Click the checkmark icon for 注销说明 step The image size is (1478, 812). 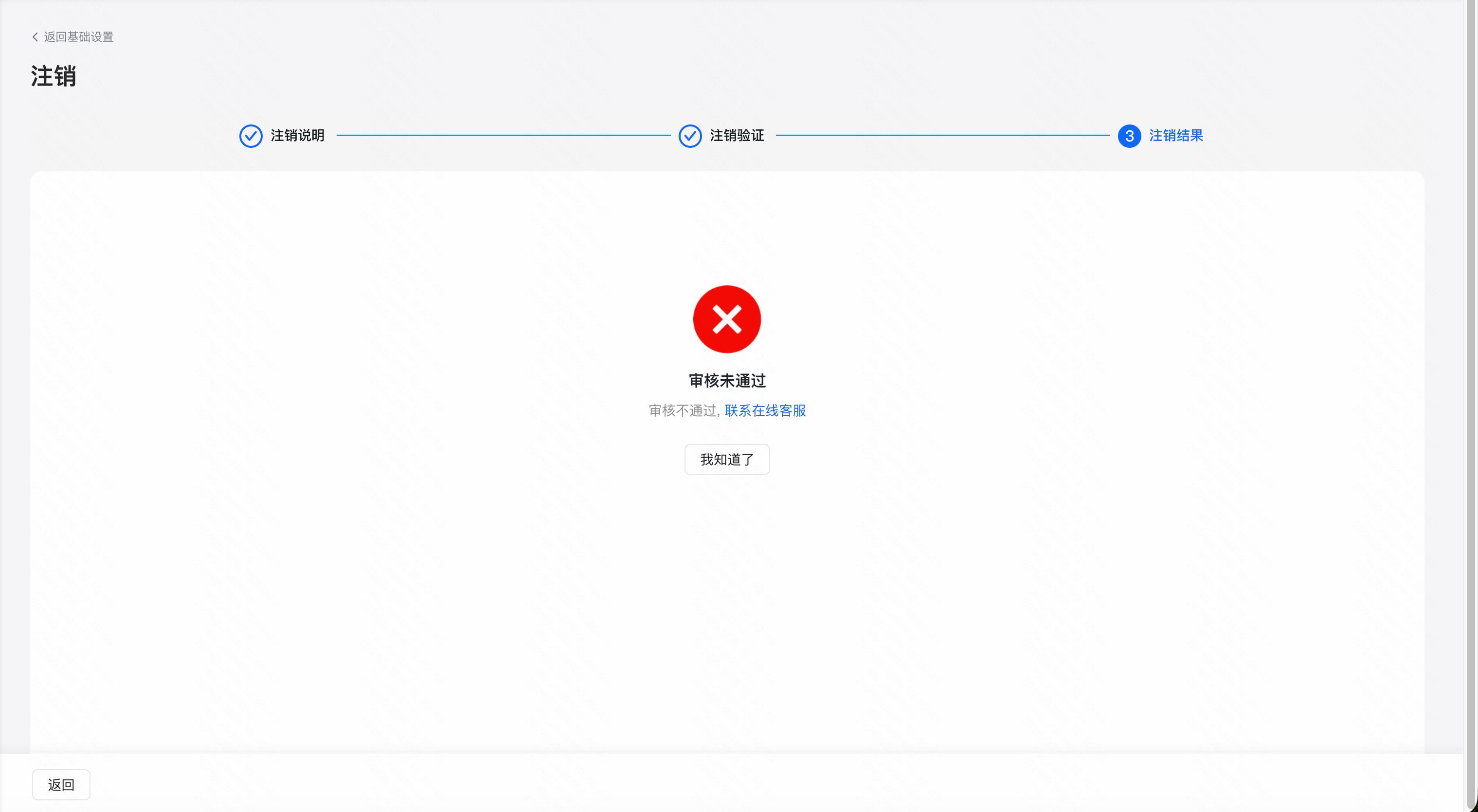251,136
